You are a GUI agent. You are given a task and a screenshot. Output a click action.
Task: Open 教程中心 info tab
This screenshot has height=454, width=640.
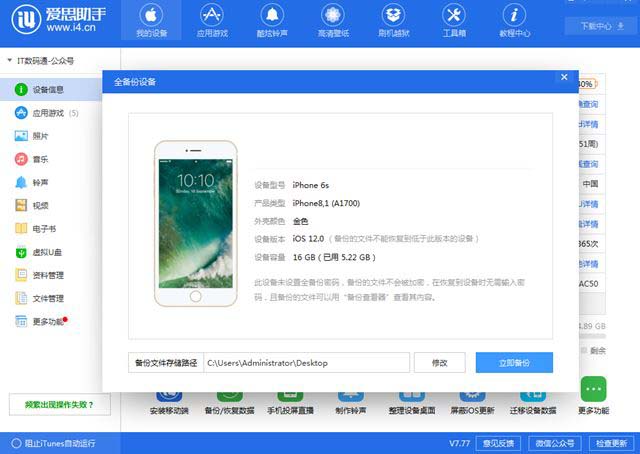tap(514, 20)
